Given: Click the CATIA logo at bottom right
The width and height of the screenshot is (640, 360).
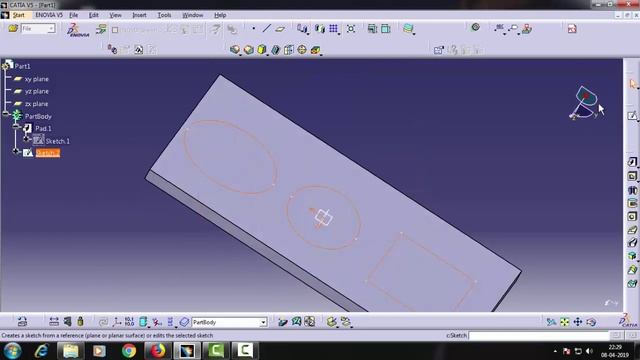Looking at the screenshot, I should click(628, 320).
